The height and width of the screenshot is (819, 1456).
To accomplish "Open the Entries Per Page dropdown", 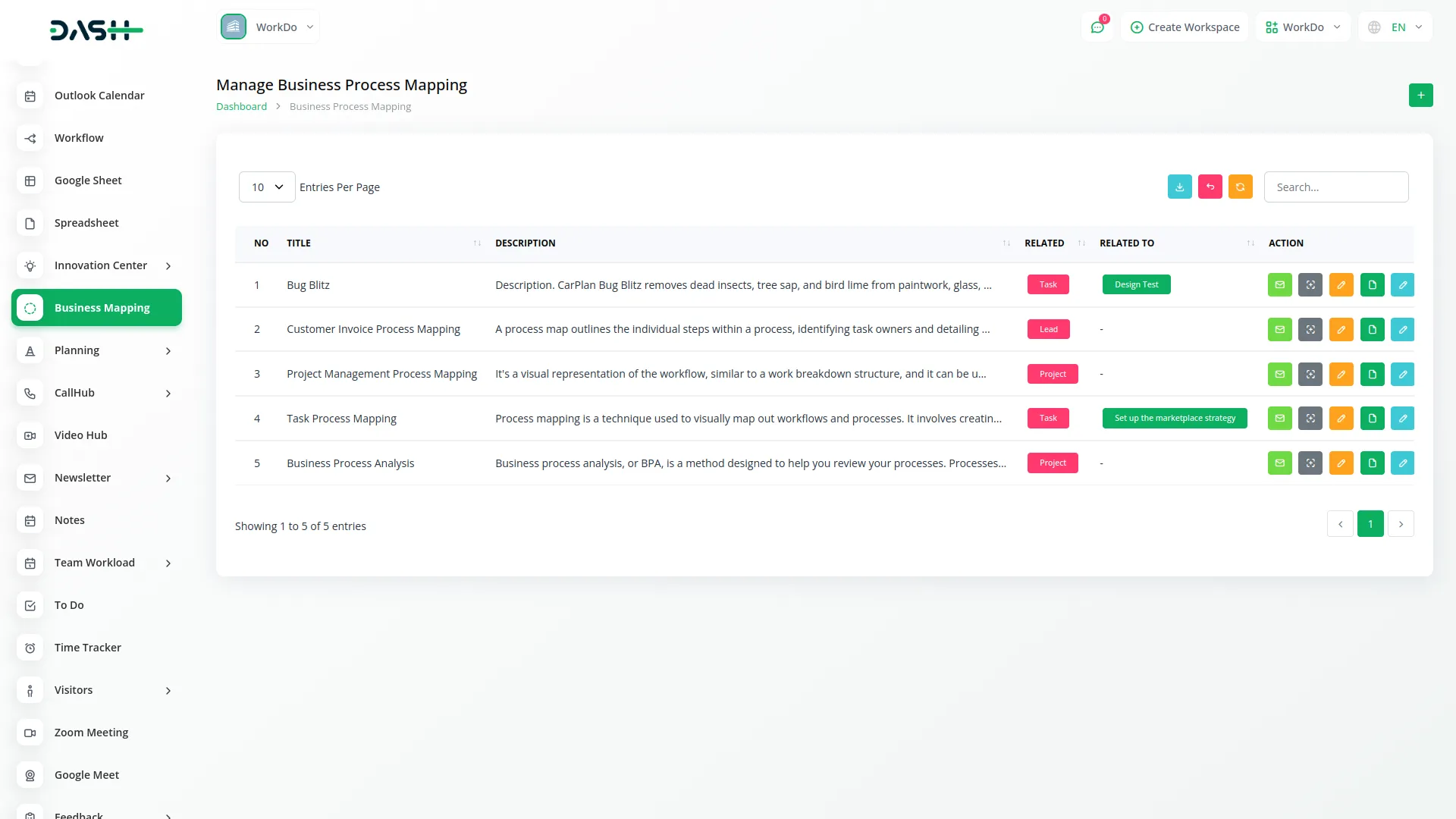I will (266, 187).
